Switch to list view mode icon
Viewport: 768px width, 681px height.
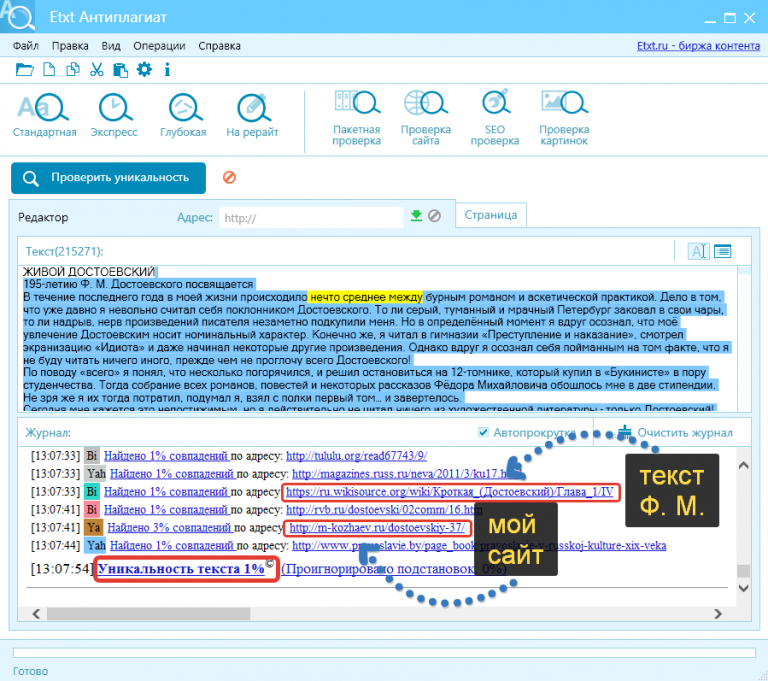(x=723, y=251)
